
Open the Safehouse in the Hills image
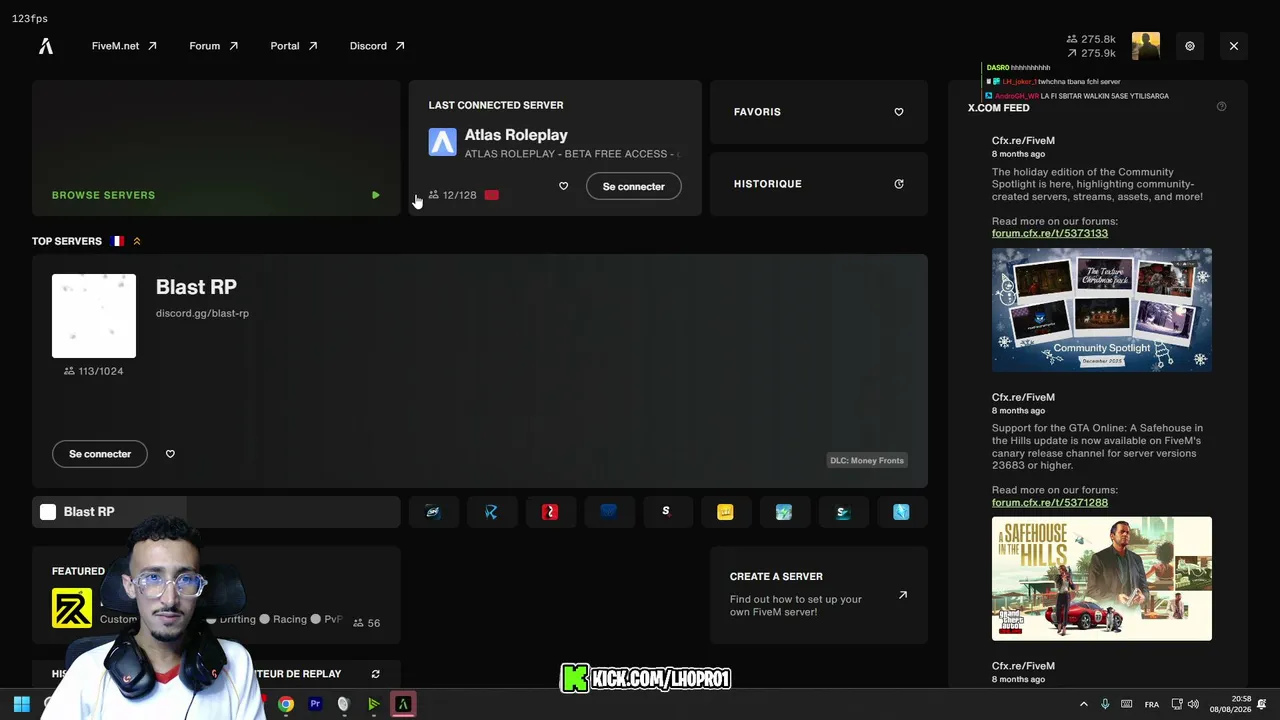1102,579
